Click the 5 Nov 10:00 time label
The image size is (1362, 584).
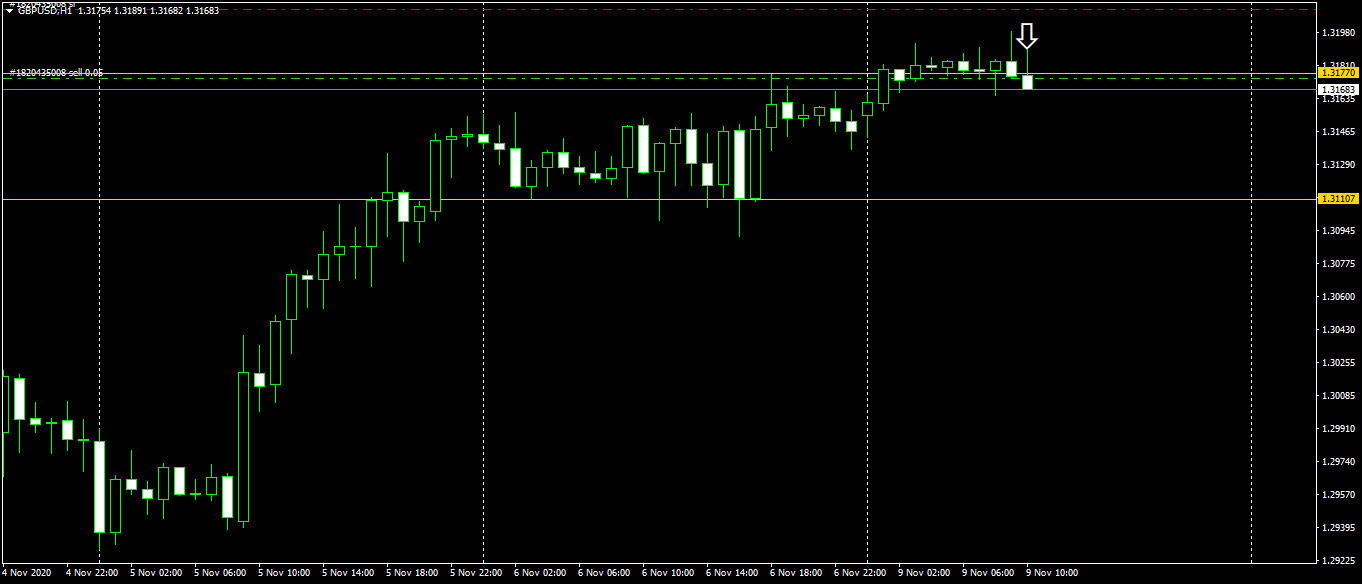pos(284,573)
